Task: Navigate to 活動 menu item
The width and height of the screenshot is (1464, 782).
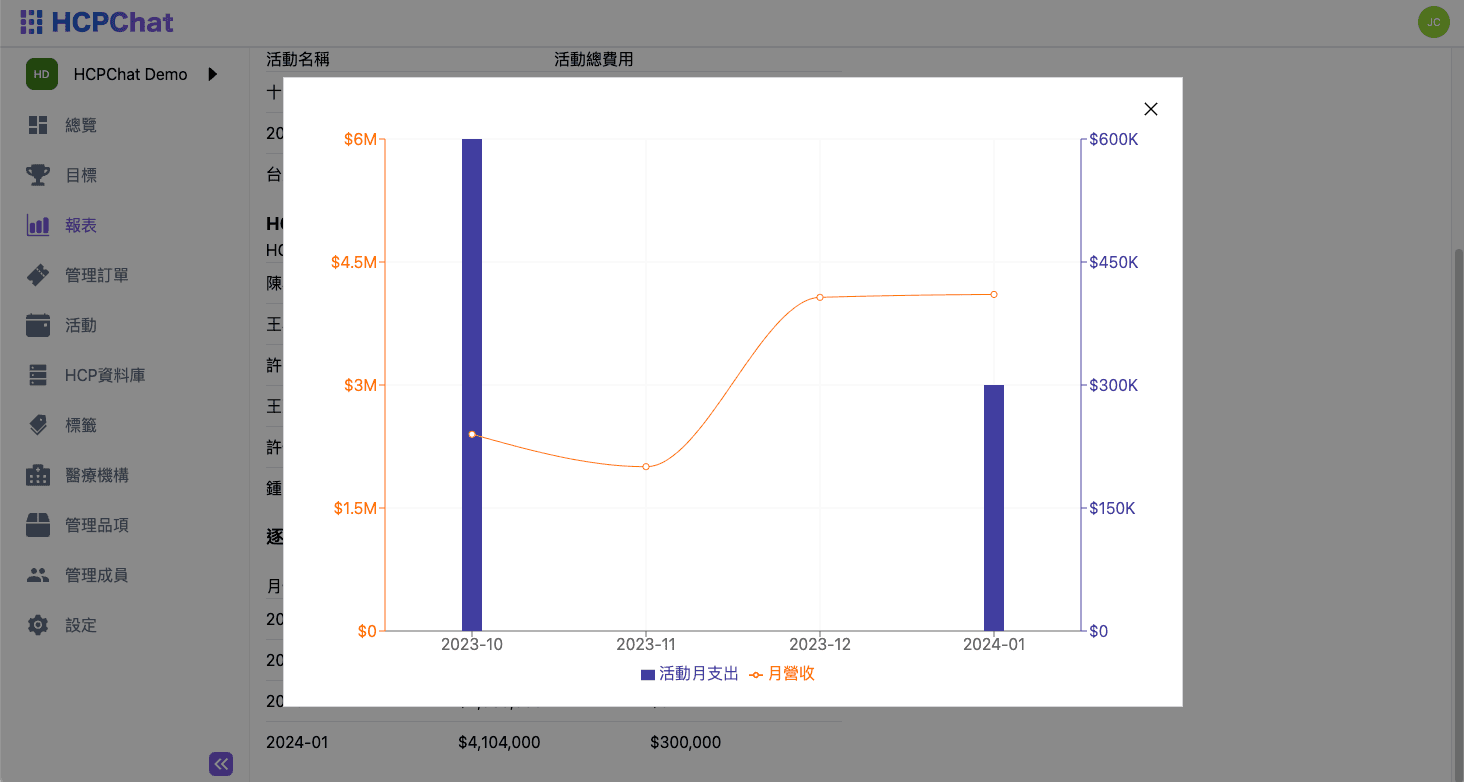Action: tap(81, 325)
